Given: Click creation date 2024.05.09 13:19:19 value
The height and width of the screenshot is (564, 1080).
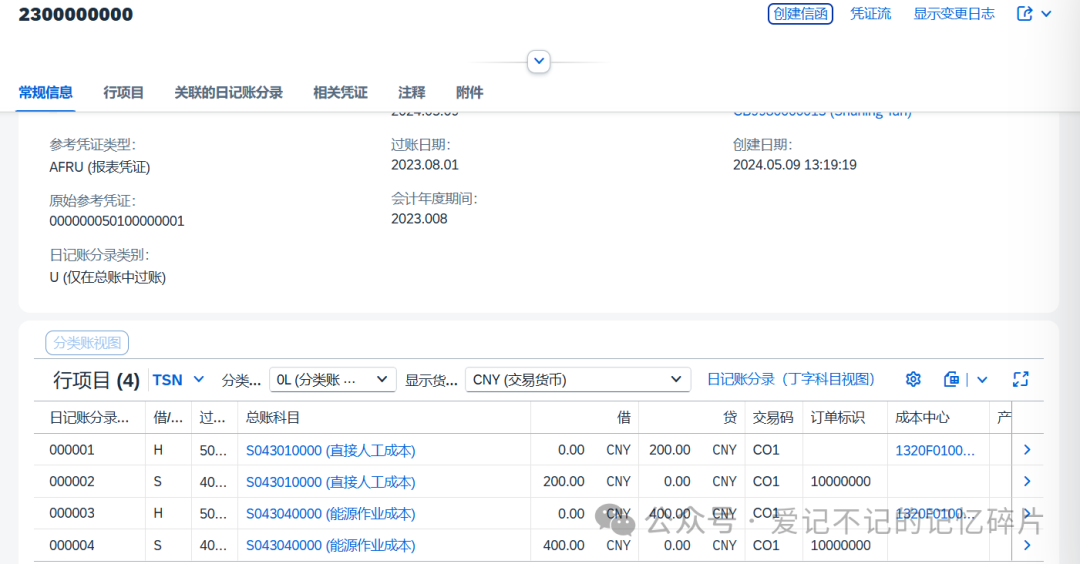Looking at the screenshot, I should (x=794, y=165).
